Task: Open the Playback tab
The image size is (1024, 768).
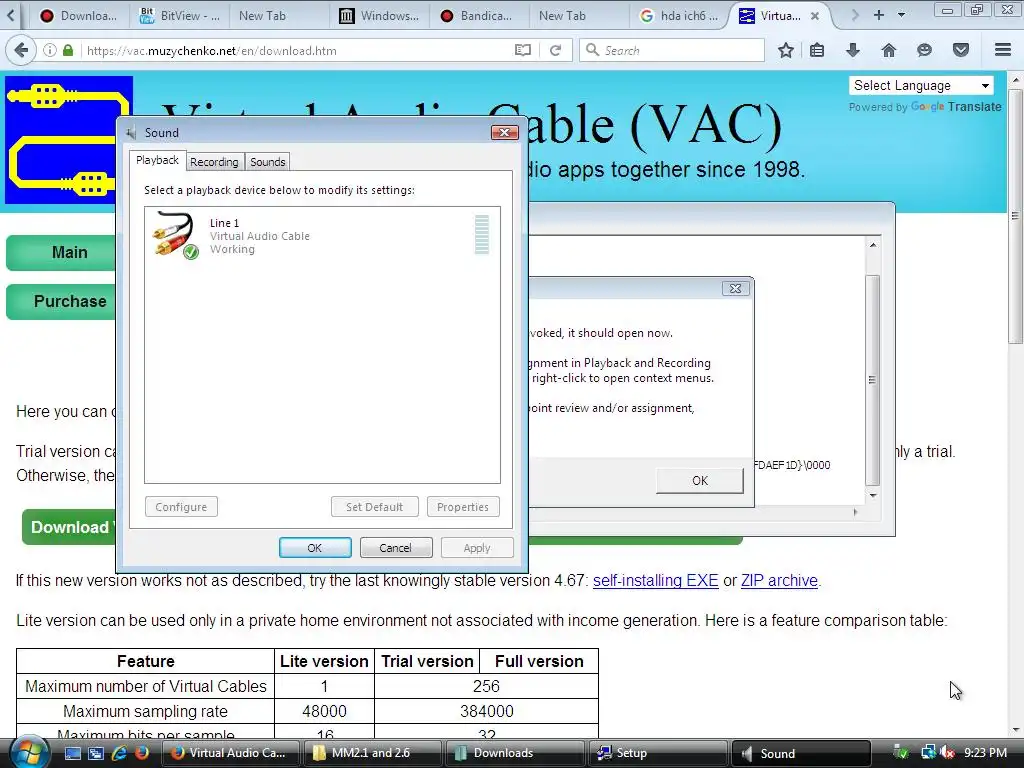Action: coord(157,161)
